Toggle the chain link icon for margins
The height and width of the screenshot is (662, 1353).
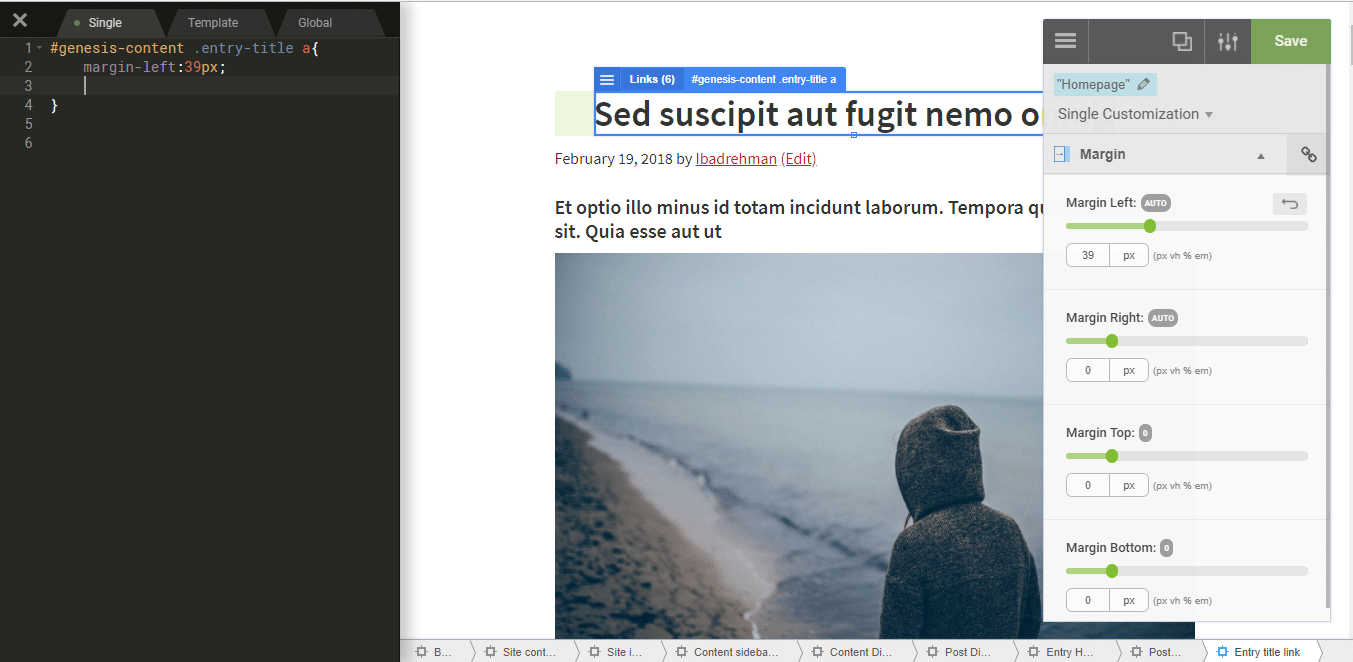1308,154
